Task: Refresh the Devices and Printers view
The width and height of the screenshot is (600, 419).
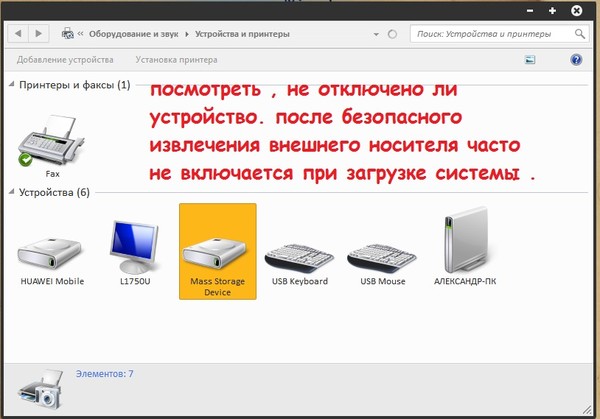Action: coord(392,34)
